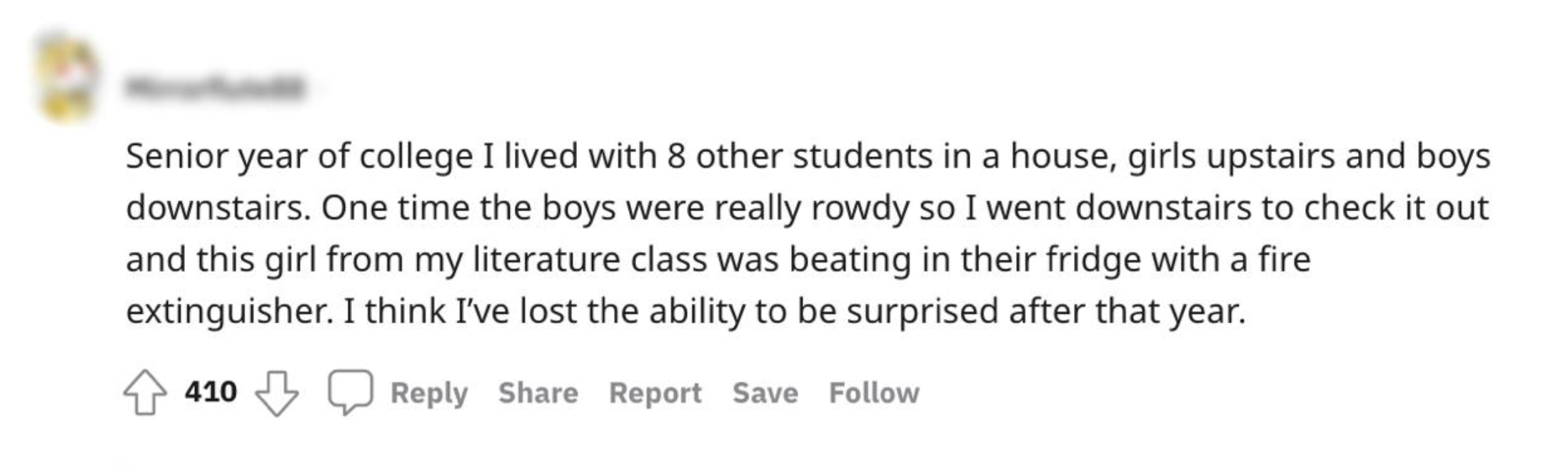This screenshot has height=471, width=1568.
Task: Follow this comment thread
Action: point(873,392)
